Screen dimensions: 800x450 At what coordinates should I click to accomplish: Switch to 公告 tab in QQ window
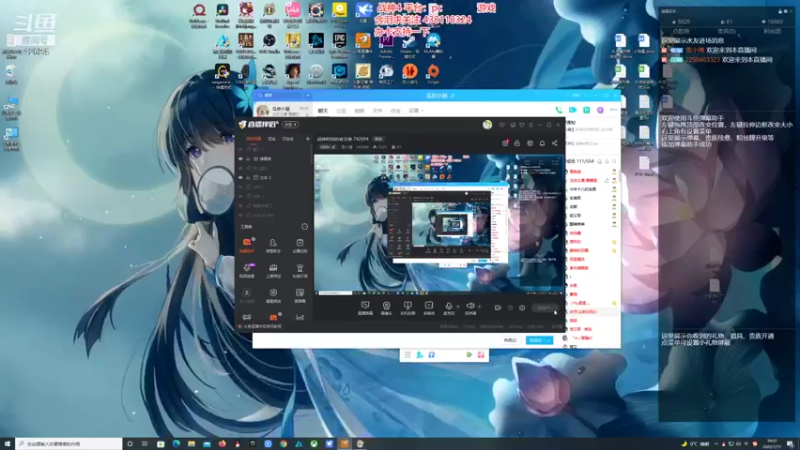(x=341, y=110)
